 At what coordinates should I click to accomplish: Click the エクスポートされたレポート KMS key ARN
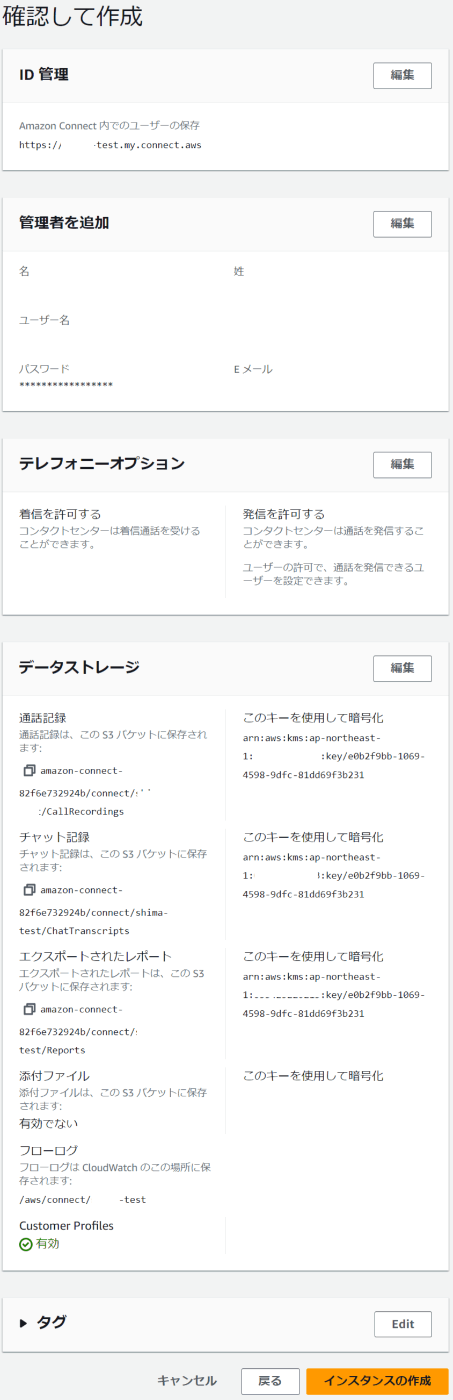point(334,994)
